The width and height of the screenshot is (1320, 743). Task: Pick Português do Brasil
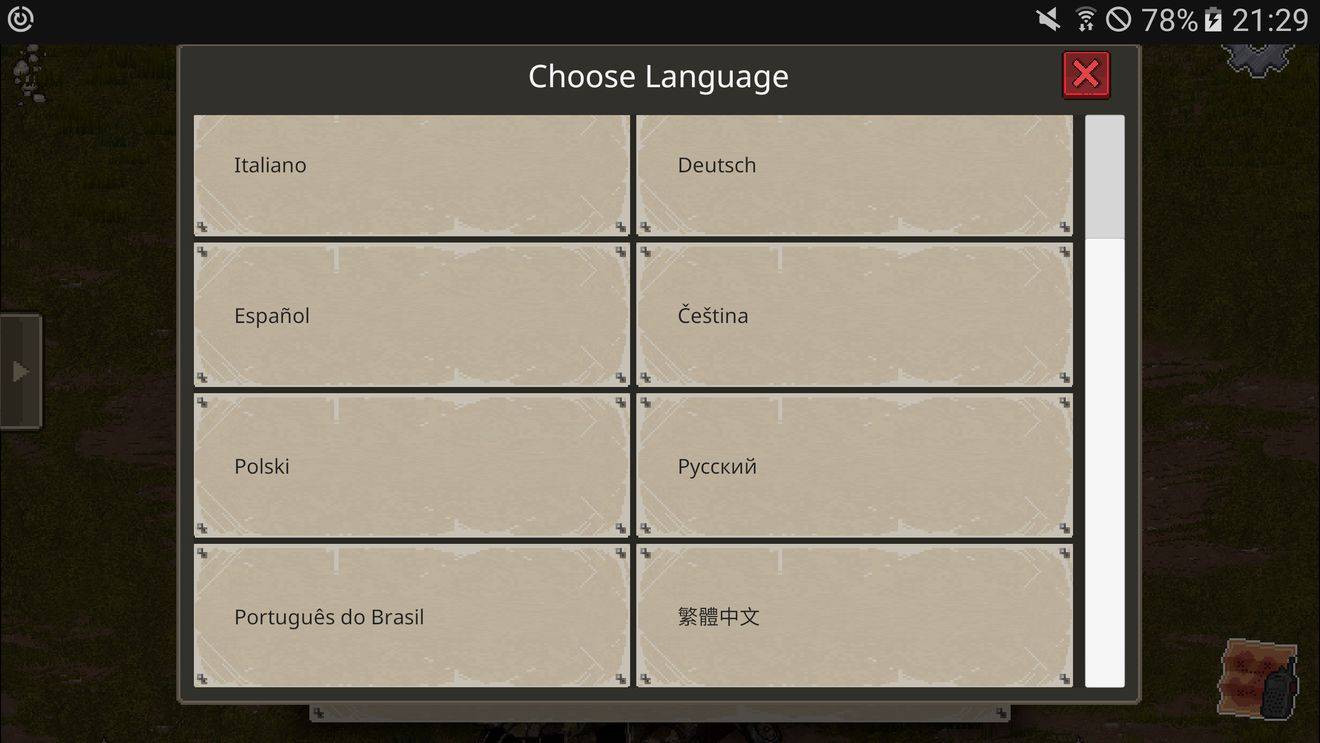coord(411,616)
